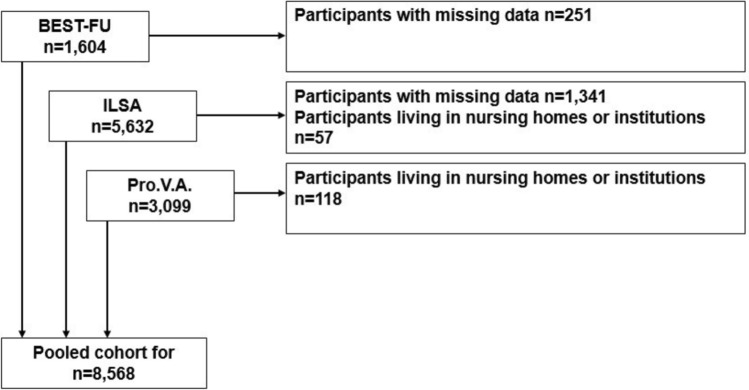Select the 'Pooled cohort for' text
The image size is (749, 390).
tap(104, 353)
